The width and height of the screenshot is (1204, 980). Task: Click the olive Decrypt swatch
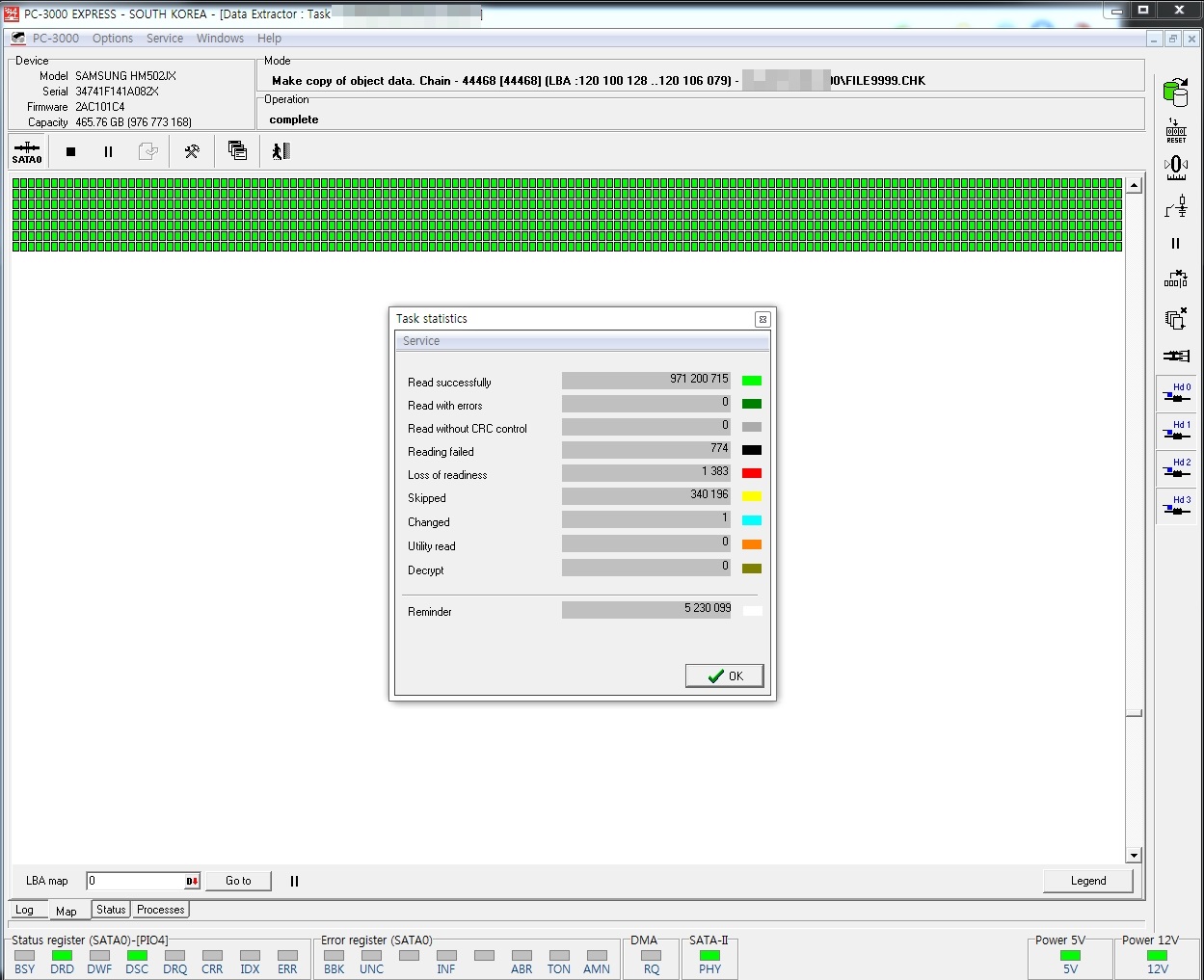tap(752, 569)
